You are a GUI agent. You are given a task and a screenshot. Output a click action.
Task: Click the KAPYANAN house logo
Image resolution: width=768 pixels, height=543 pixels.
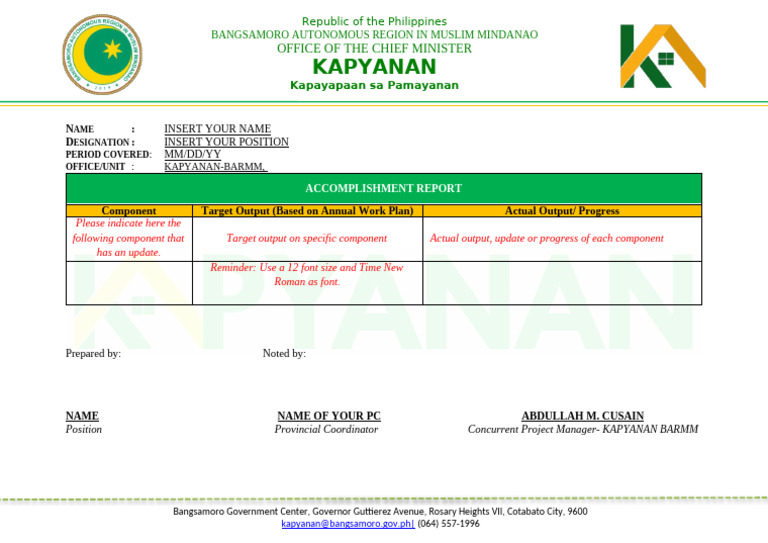click(x=663, y=56)
